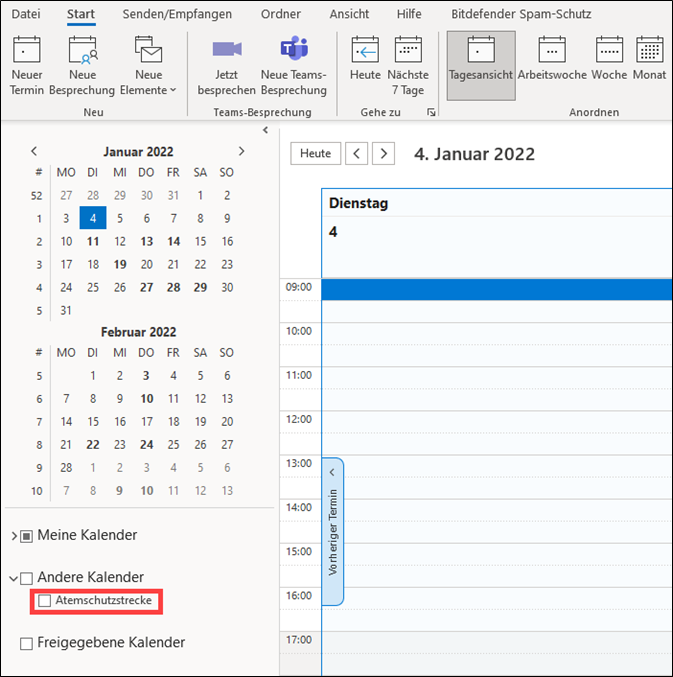Screen dimensions: 673x677
Task: Open the Neue Elemente dropdown
Action: [148, 66]
